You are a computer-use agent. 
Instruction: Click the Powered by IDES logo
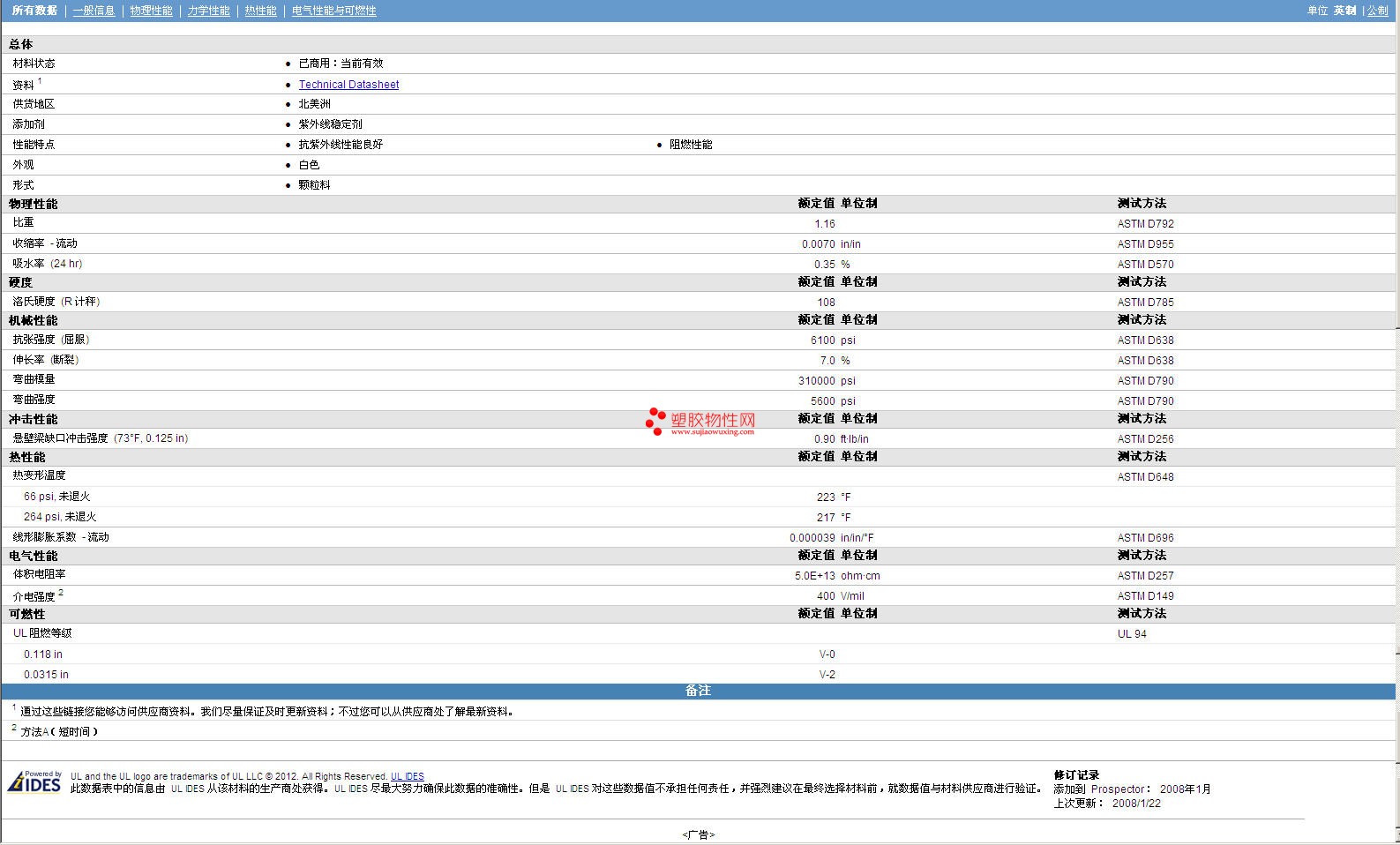pos(34,781)
